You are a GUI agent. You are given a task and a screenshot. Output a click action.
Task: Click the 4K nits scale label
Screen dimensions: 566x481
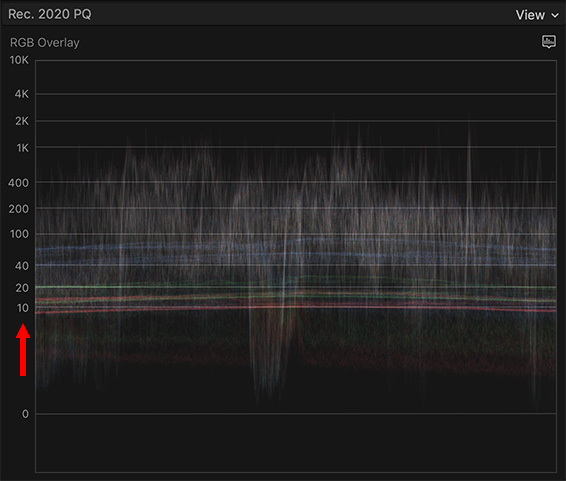coord(22,94)
